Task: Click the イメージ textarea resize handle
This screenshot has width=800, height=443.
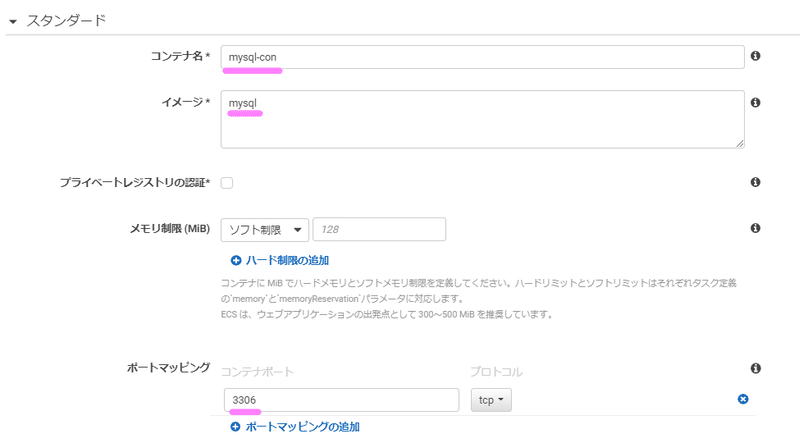Action: 740,144
